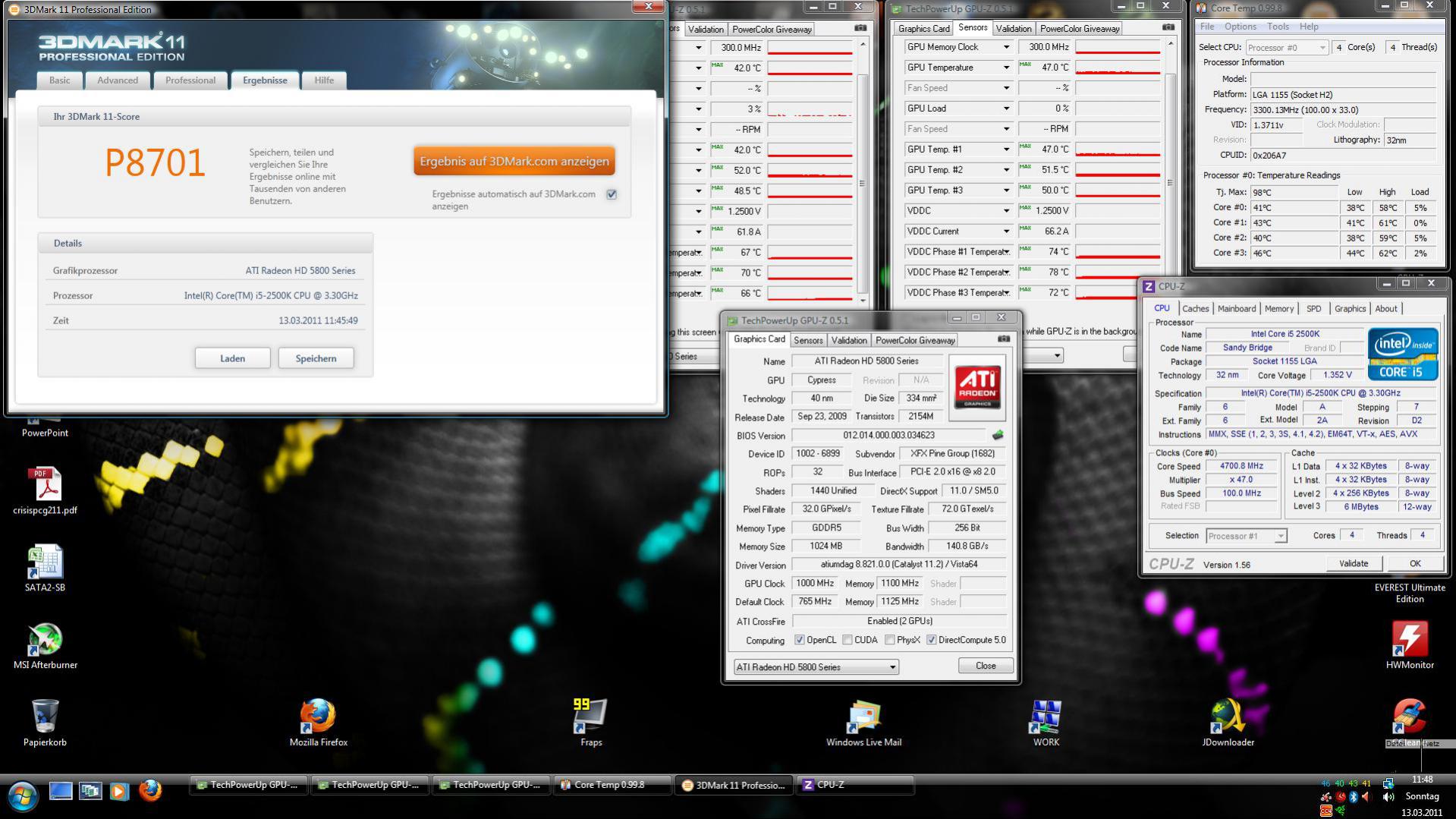Open the volume speaker tray icon
Screen dimensions: 1456x819
click(1388, 796)
